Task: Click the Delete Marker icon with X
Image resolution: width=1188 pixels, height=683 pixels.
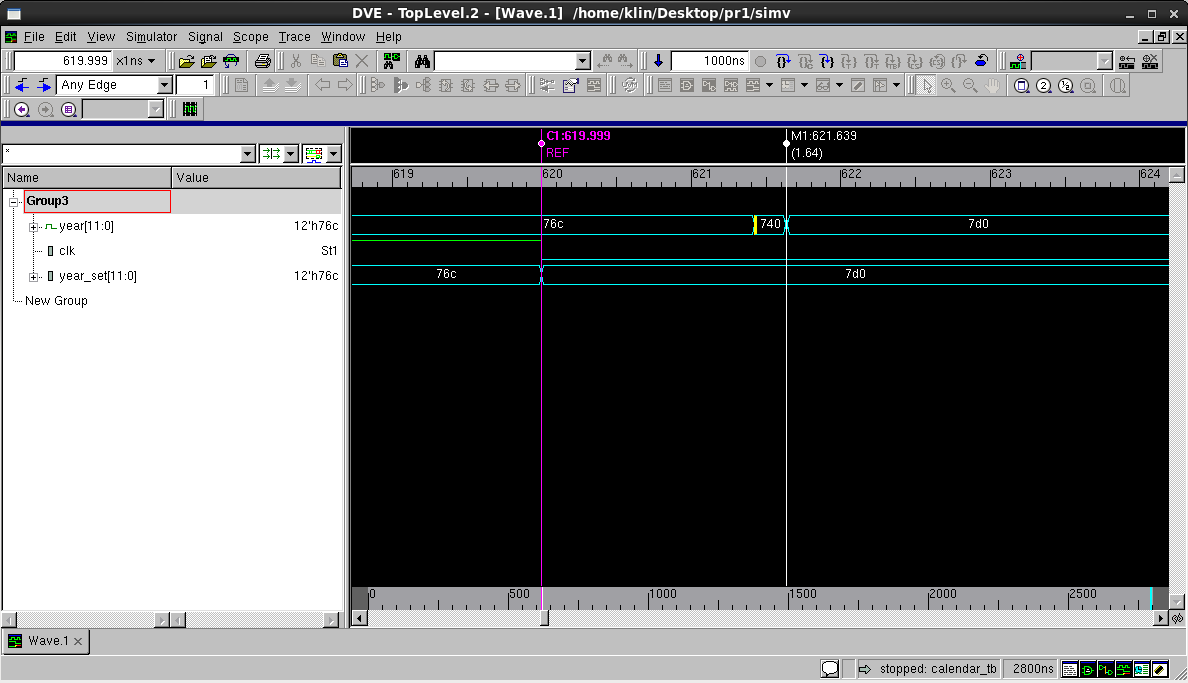Action: (x=1149, y=61)
